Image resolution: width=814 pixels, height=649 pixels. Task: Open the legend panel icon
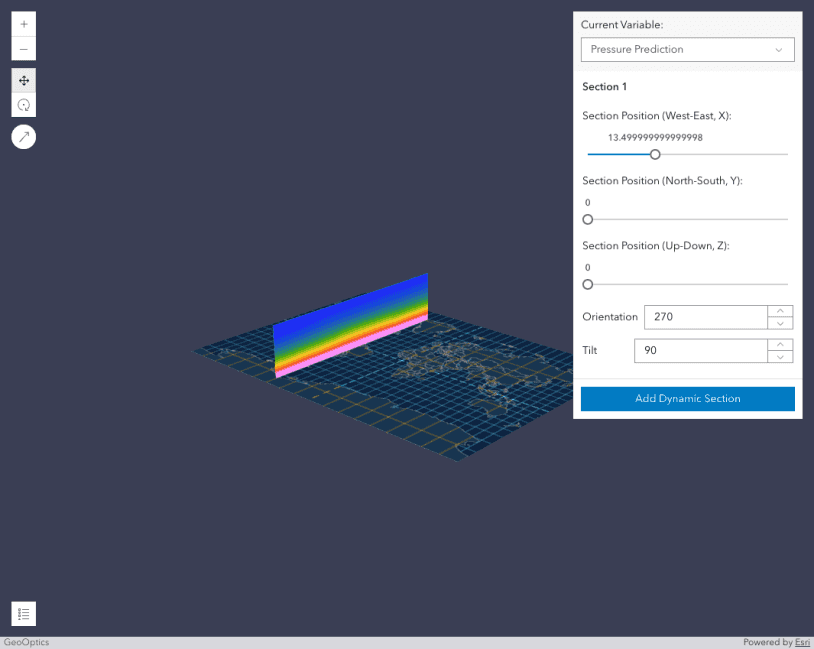[x=23, y=613]
